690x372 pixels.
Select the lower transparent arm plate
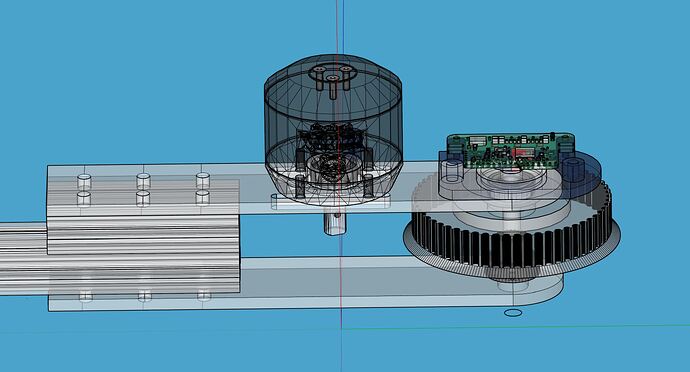tap(304, 284)
